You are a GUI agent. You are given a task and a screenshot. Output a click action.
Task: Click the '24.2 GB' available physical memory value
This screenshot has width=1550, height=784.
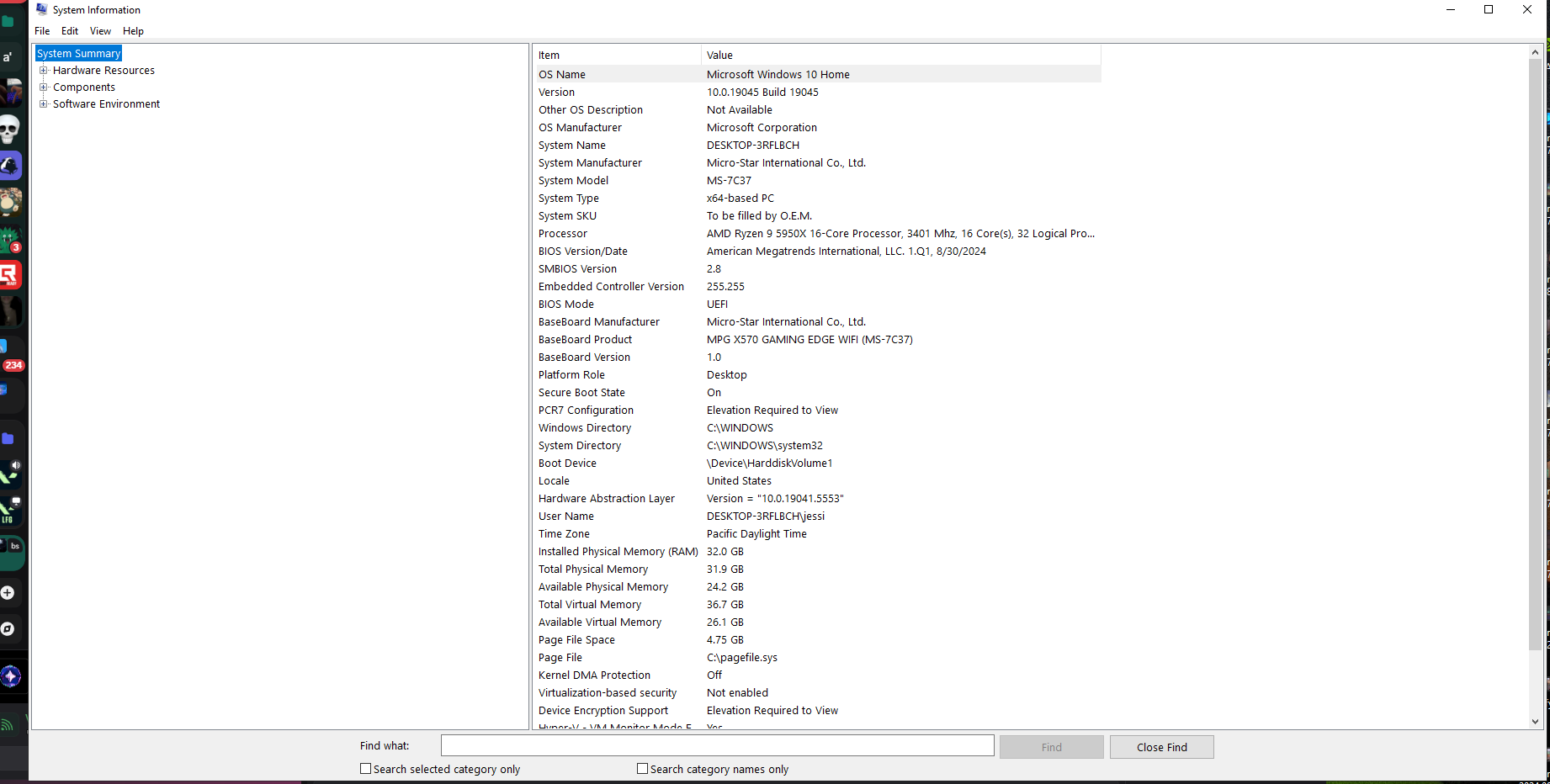(x=725, y=587)
